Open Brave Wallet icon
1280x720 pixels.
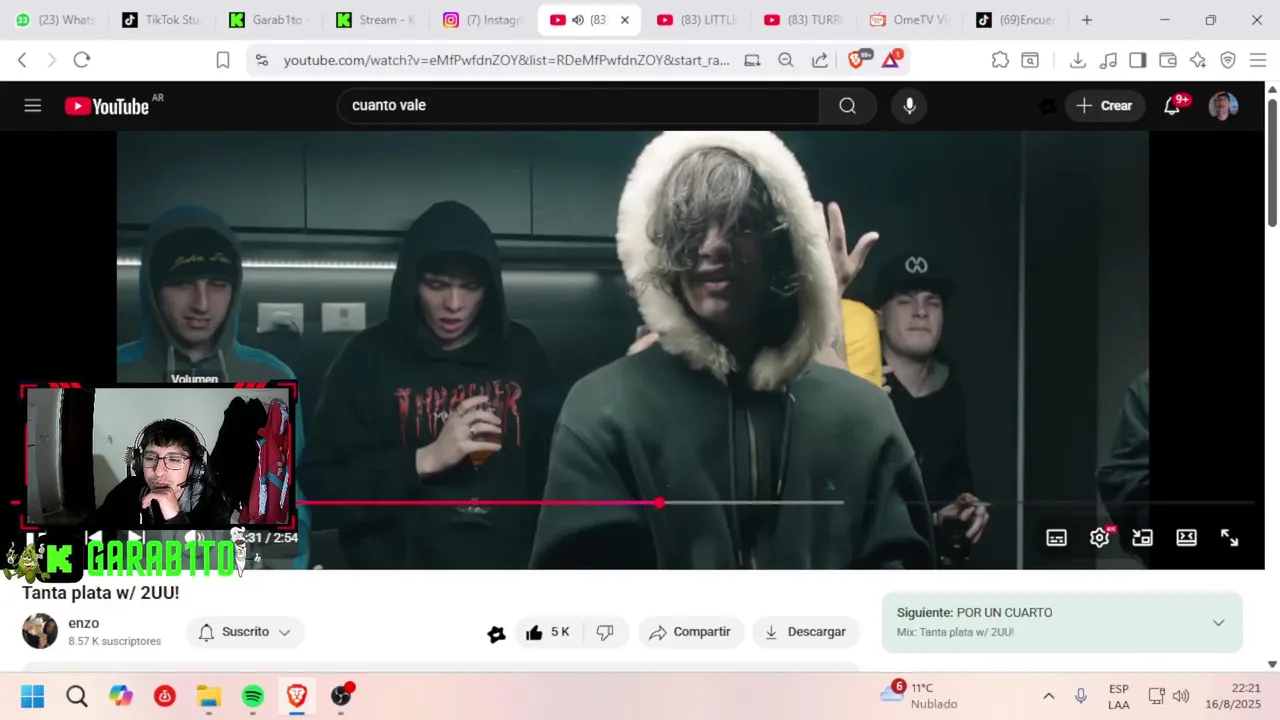coord(1168,60)
